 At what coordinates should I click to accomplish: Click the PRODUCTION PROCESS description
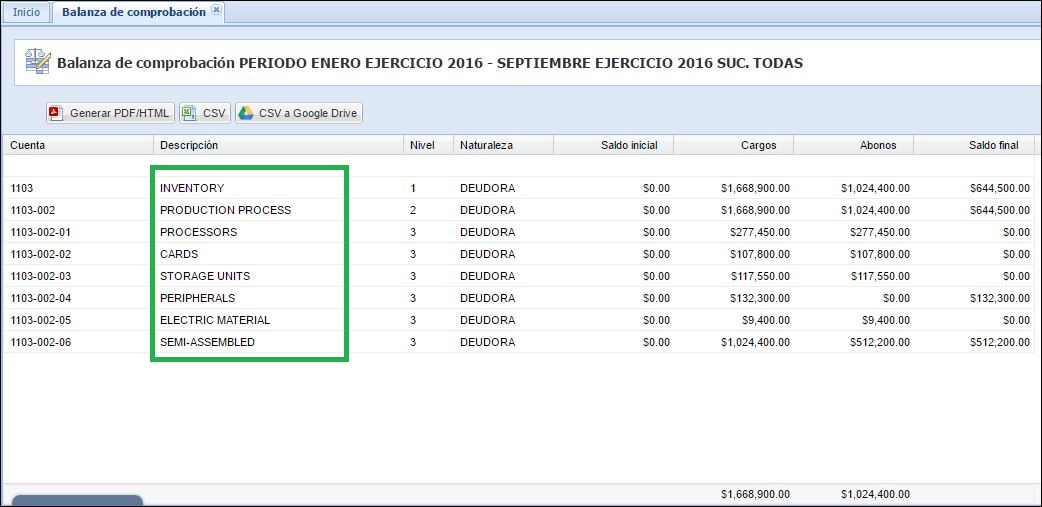pyautogui.click(x=225, y=210)
